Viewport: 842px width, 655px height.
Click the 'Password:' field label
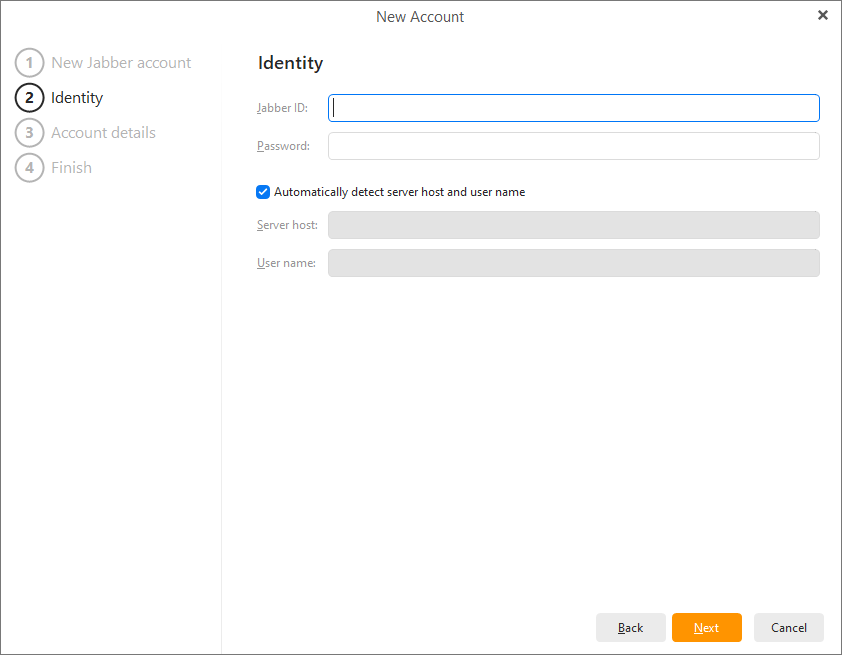pyautogui.click(x=283, y=146)
